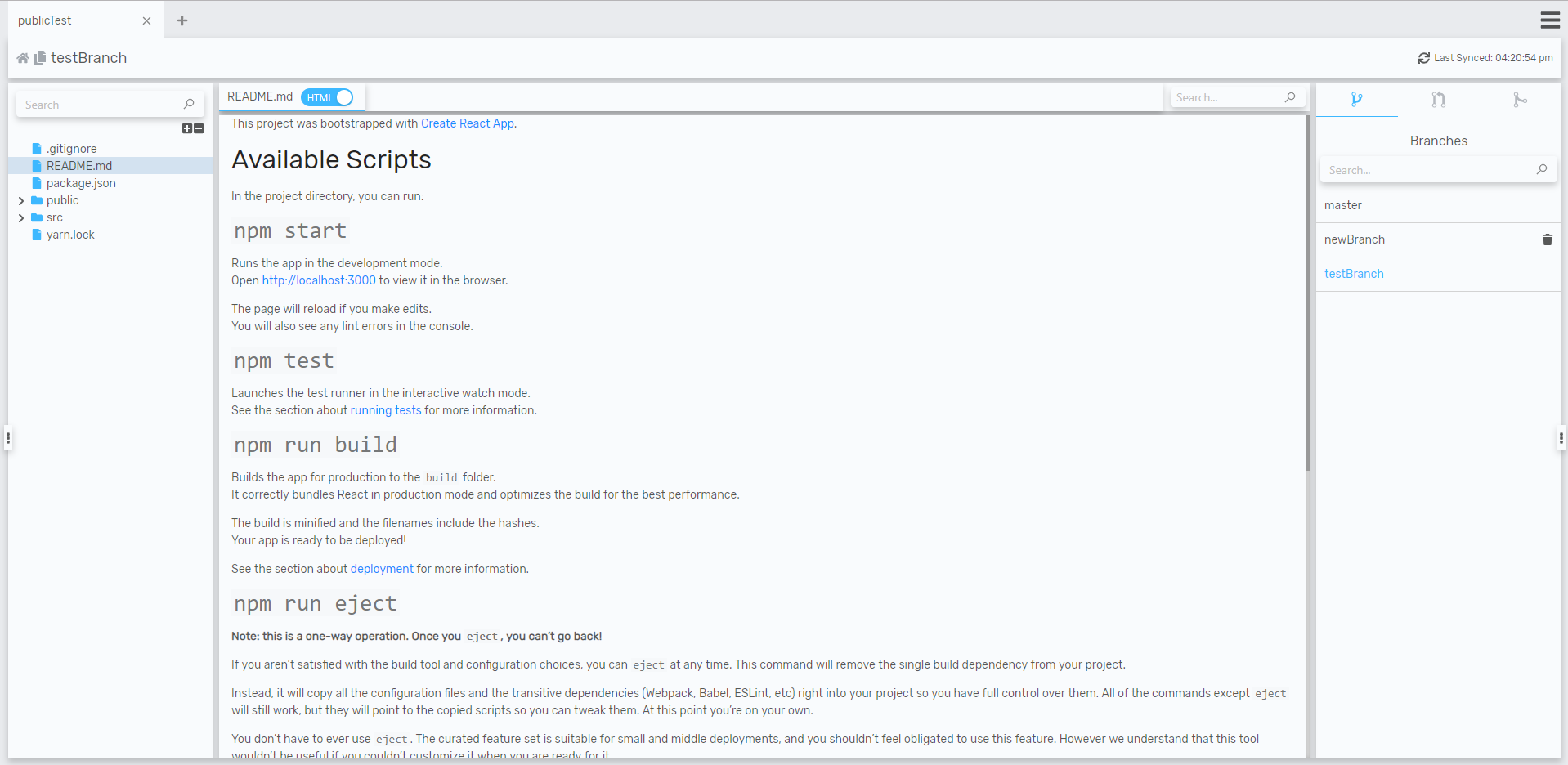Click the home icon beside testBranch

coord(23,58)
